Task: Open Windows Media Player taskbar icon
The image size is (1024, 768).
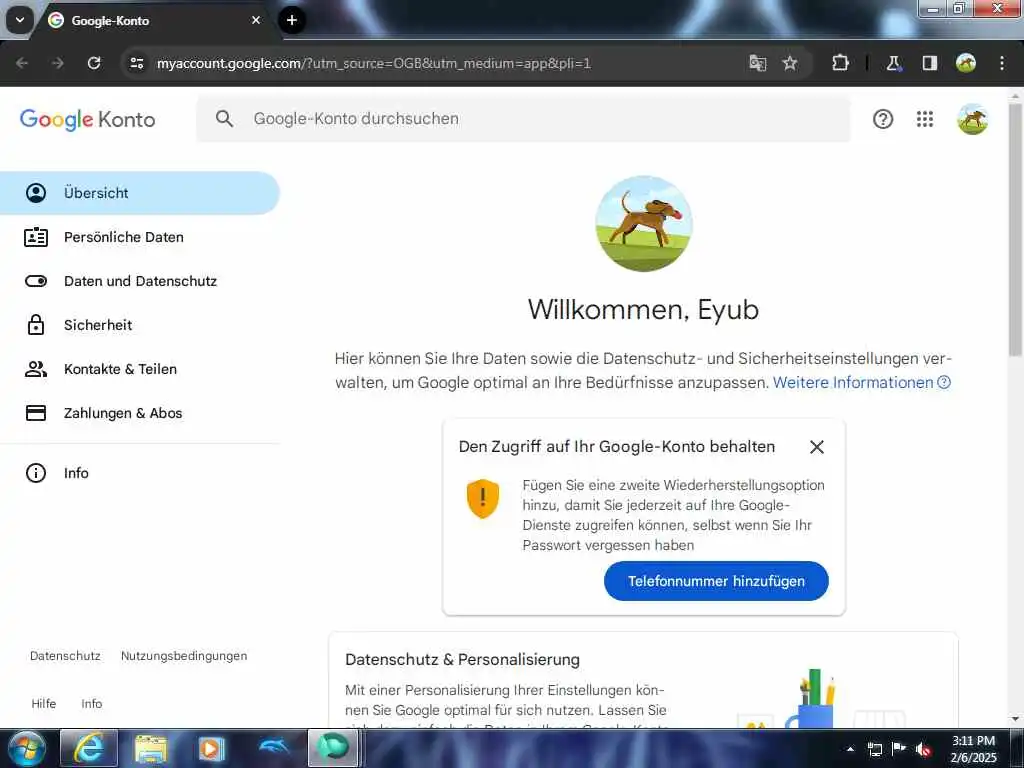Action: click(211, 748)
